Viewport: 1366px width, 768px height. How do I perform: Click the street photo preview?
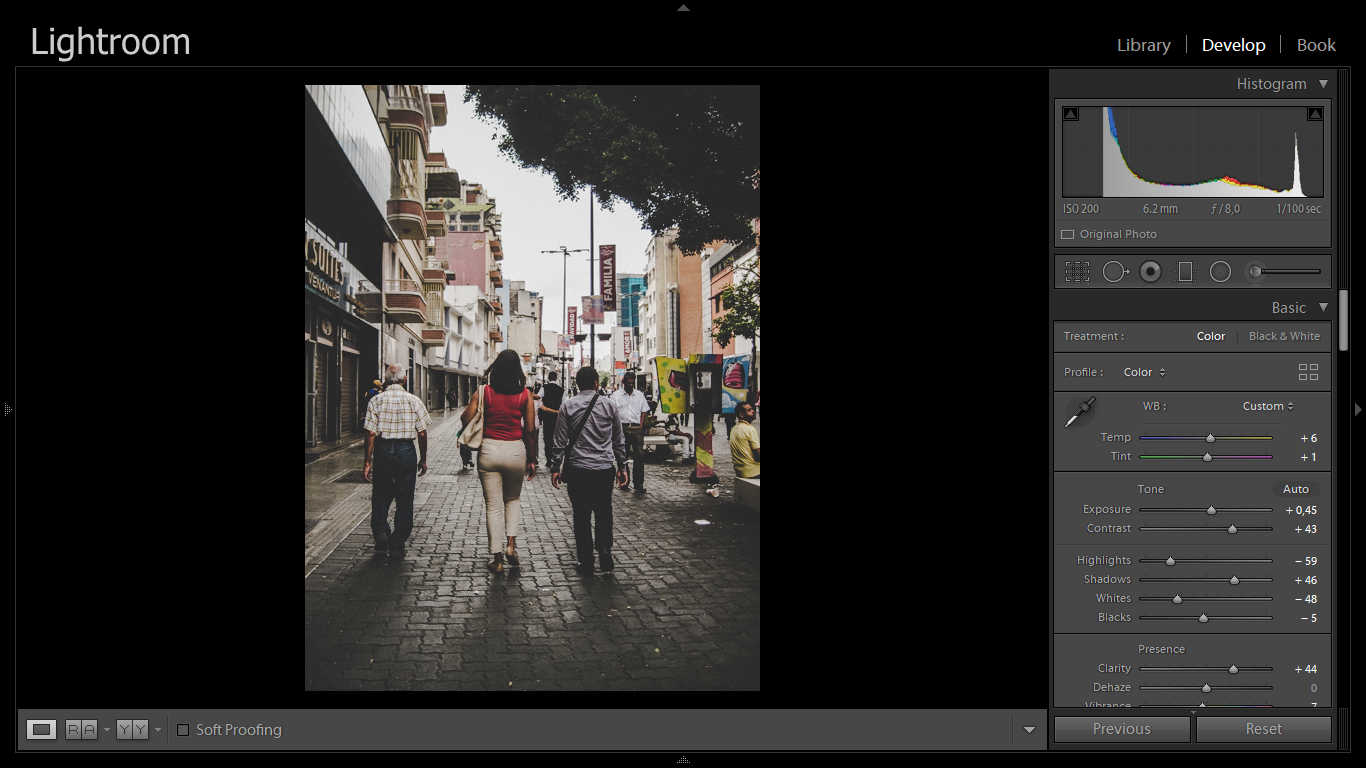[x=532, y=388]
